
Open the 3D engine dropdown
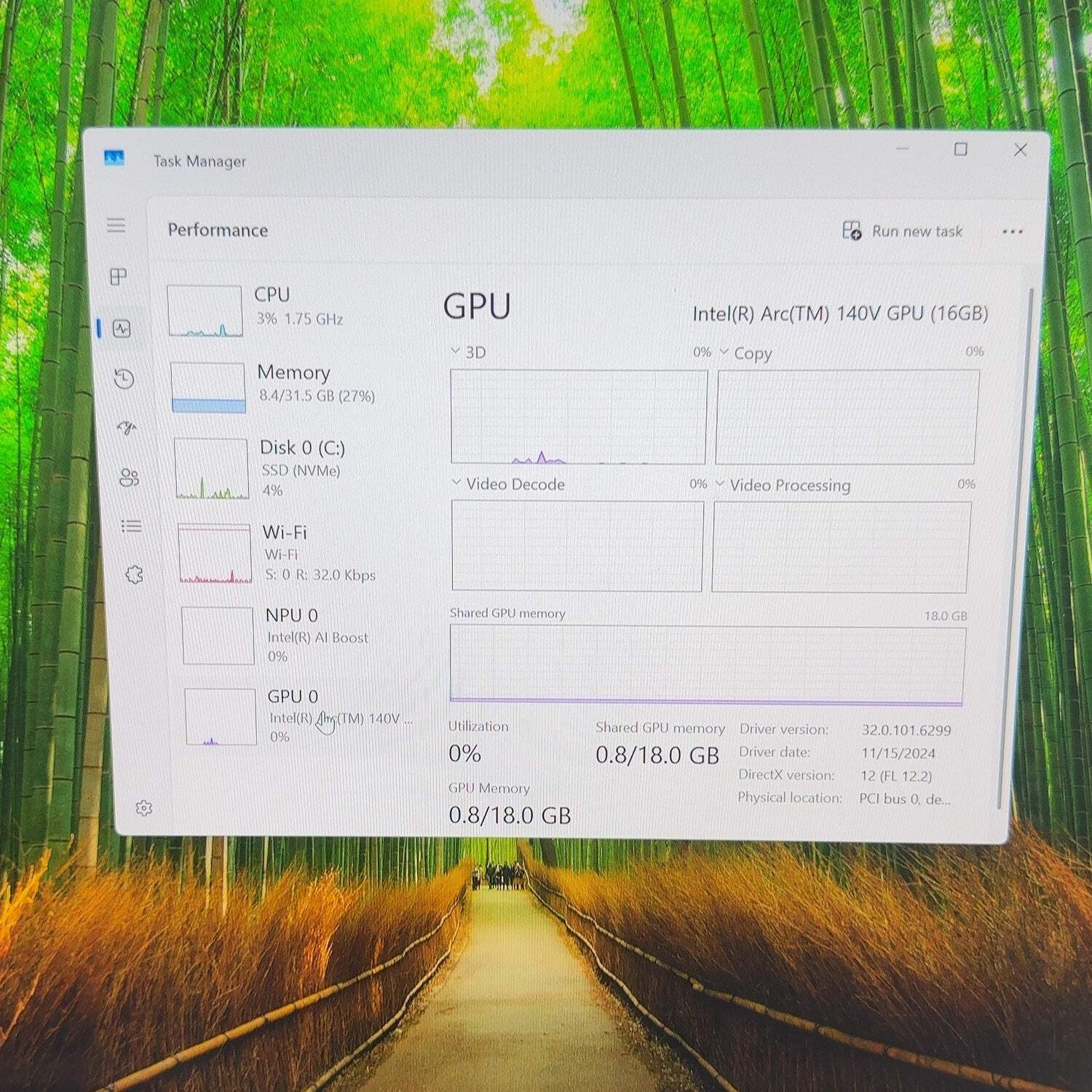point(467,352)
